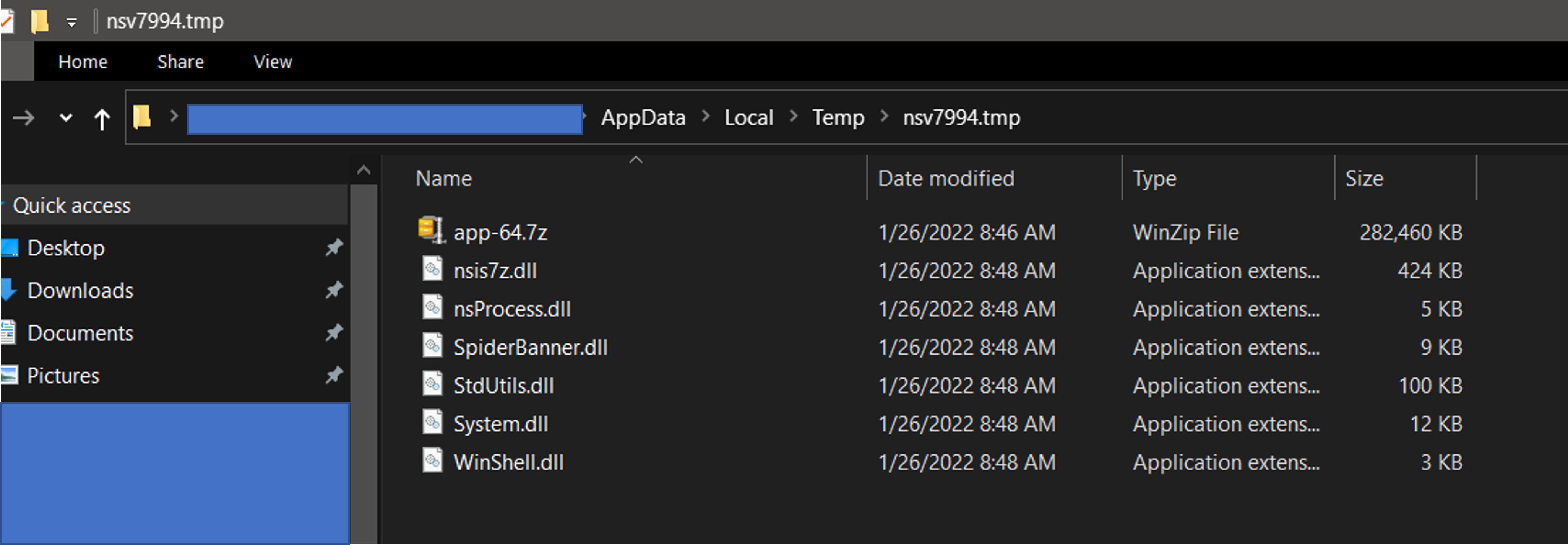Unpin Desktop from Quick access

point(334,247)
